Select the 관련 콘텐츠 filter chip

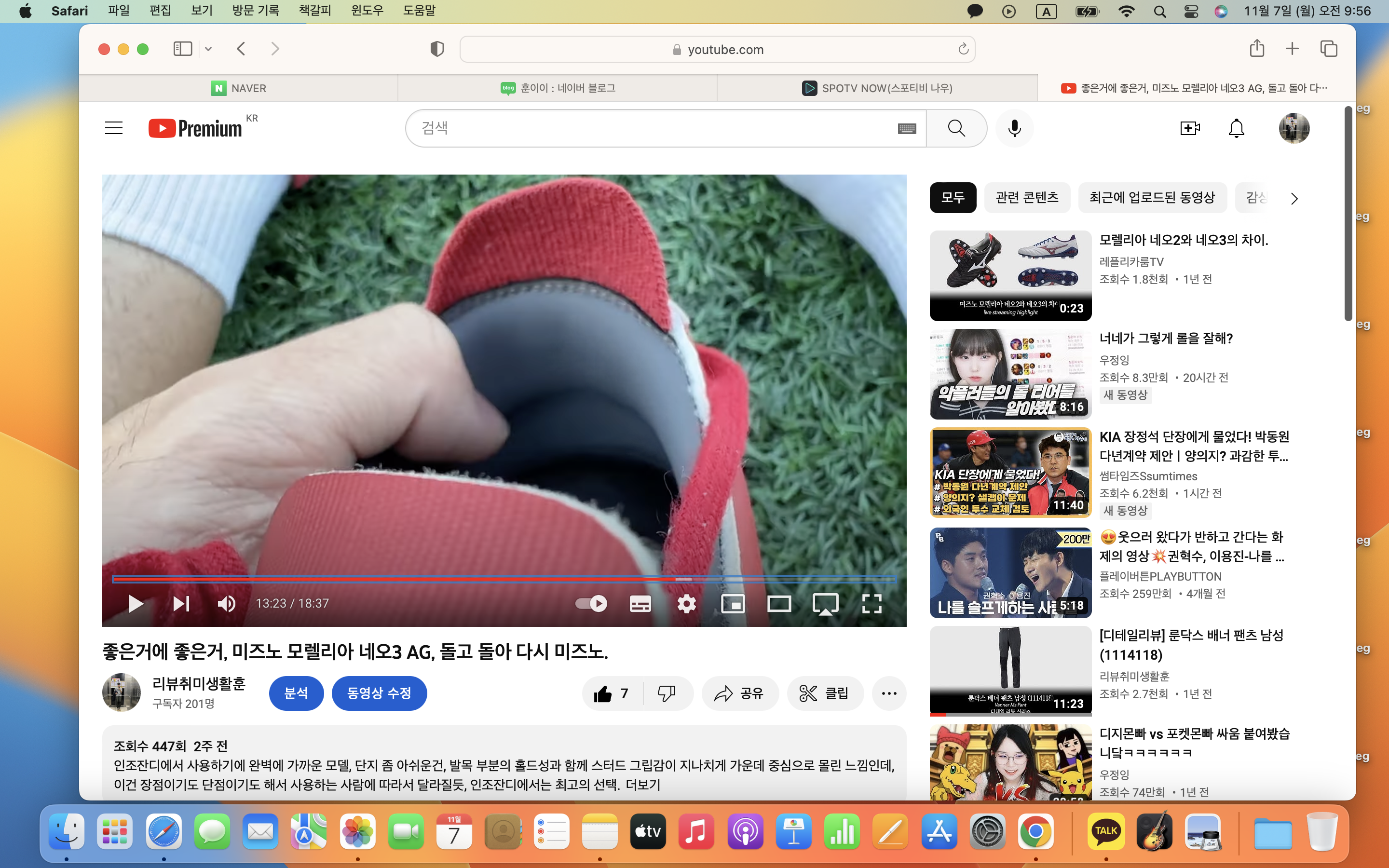coord(1027,198)
